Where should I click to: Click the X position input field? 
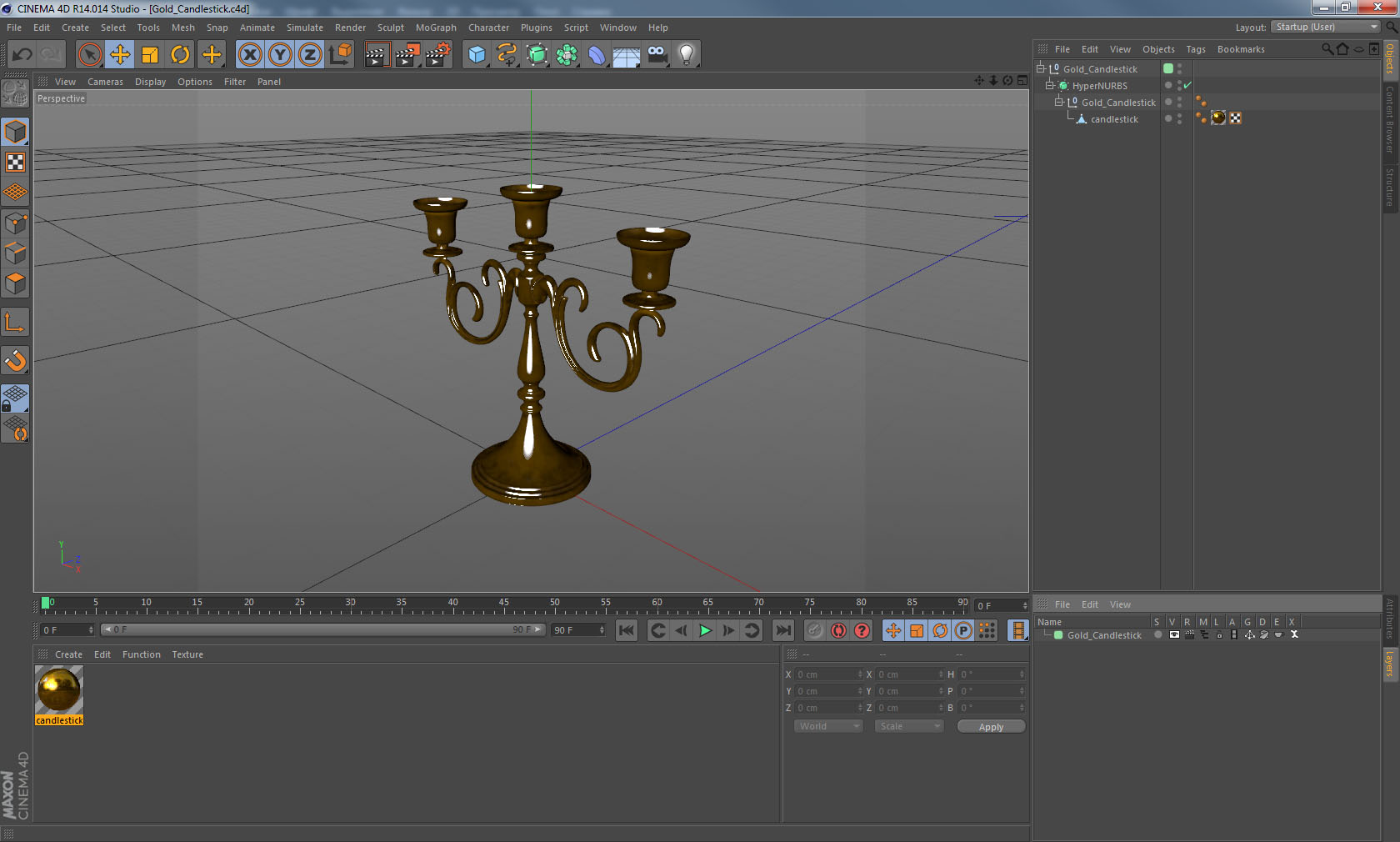click(828, 674)
